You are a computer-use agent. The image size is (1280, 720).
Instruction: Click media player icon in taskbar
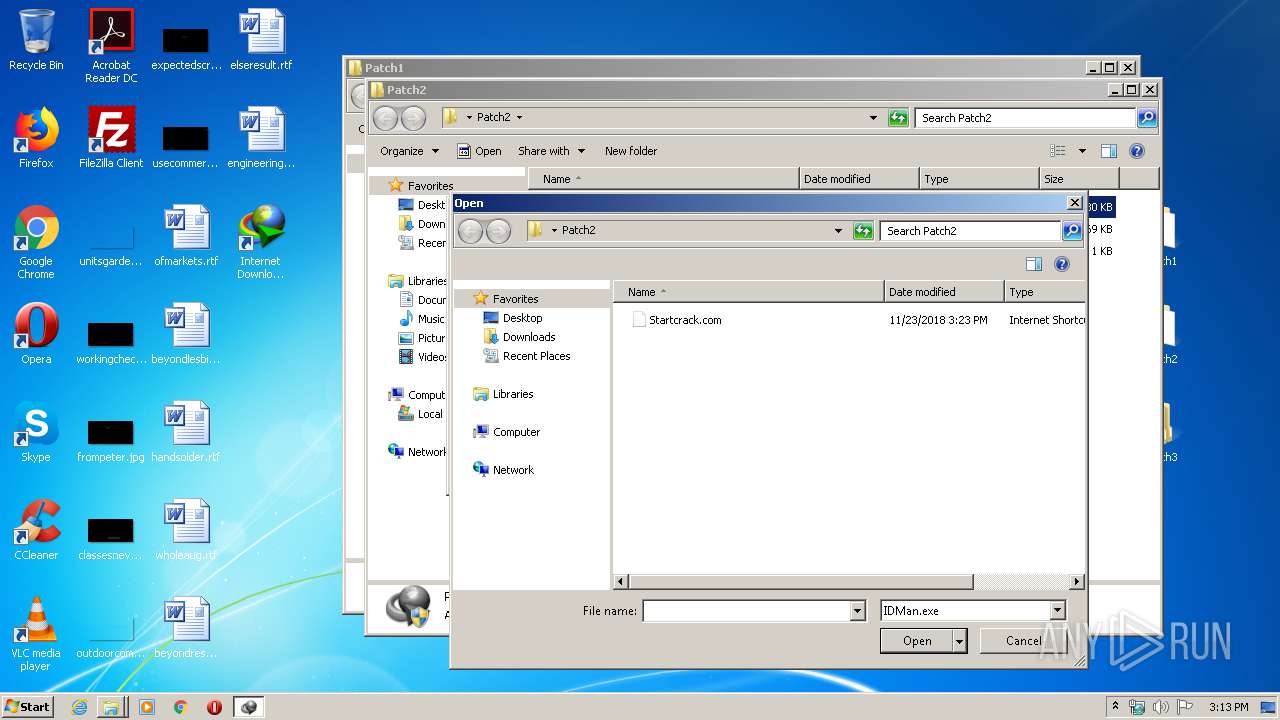pos(147,707)
